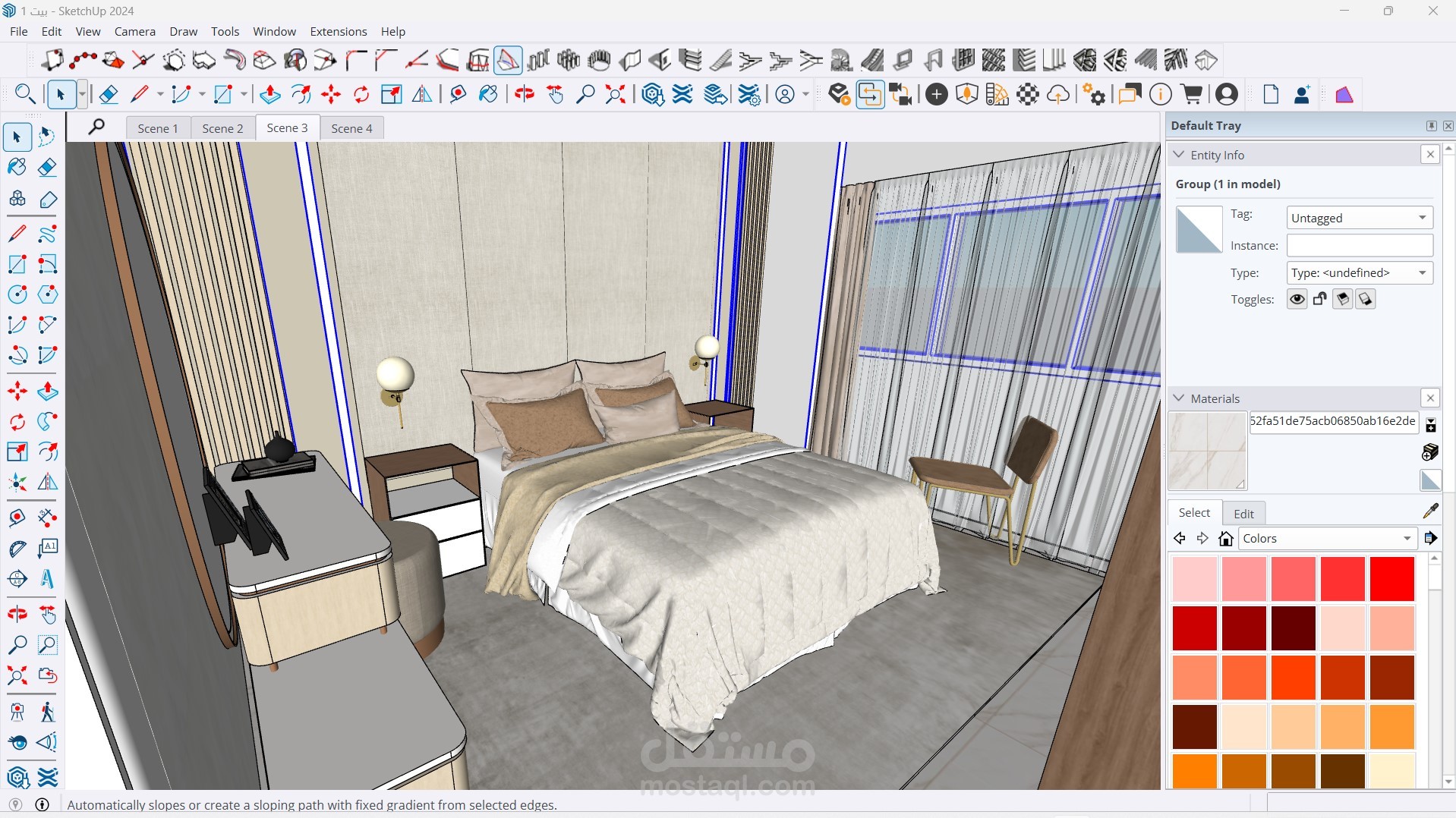Click the Paint Bucket tool in left toolbar
Image resolution: width=1456 pixels, height=818 pixels.
tap(17, 166)
